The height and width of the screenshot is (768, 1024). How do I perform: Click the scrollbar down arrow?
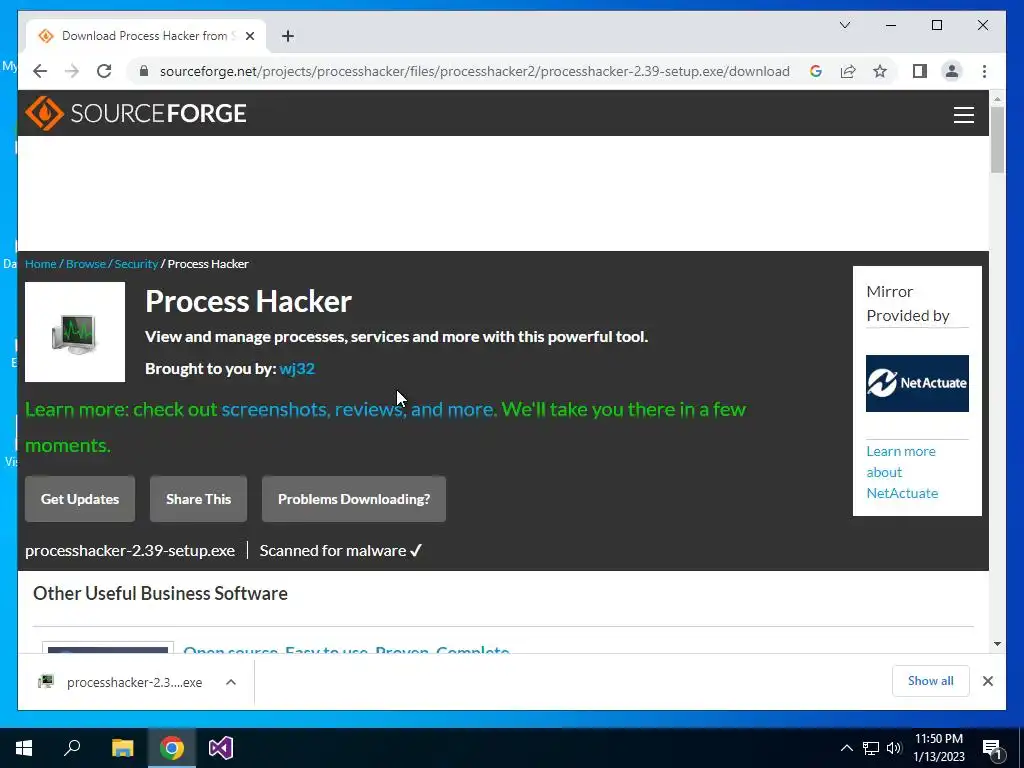997,644
